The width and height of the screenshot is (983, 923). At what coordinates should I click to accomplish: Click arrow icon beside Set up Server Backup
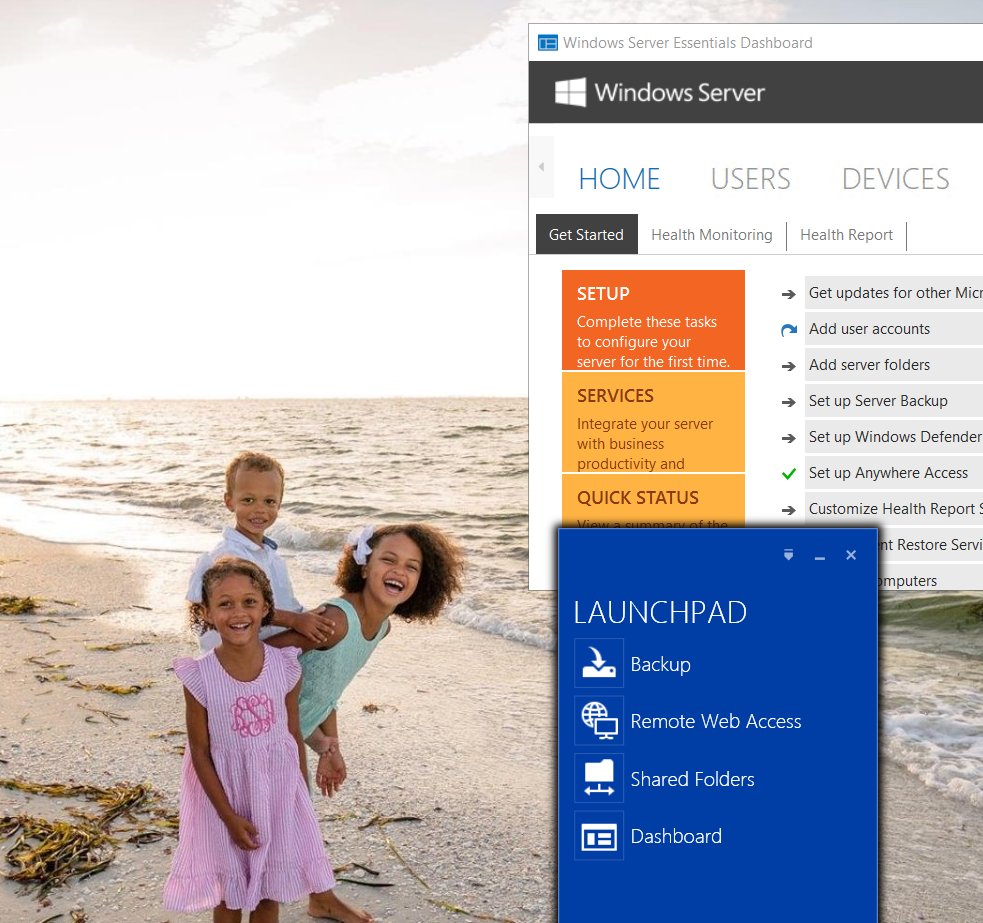coord(789,402)
